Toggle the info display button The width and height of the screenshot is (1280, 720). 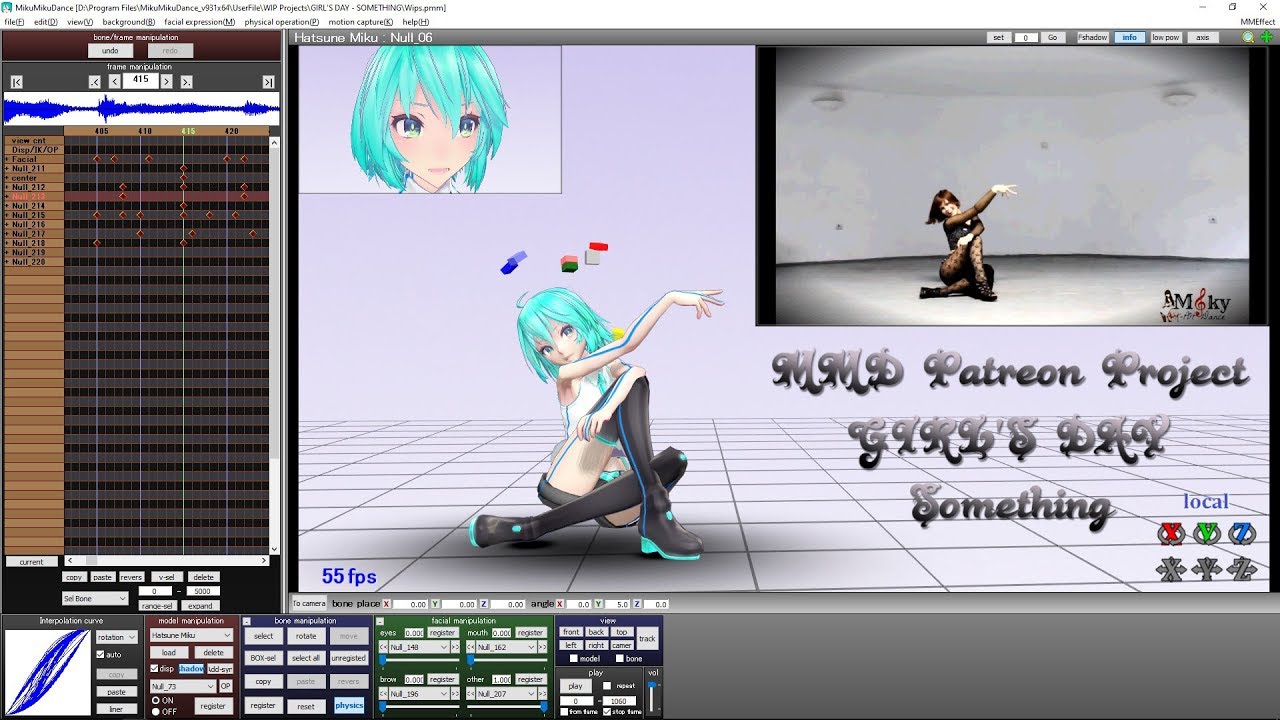(x=1129, y=37)
